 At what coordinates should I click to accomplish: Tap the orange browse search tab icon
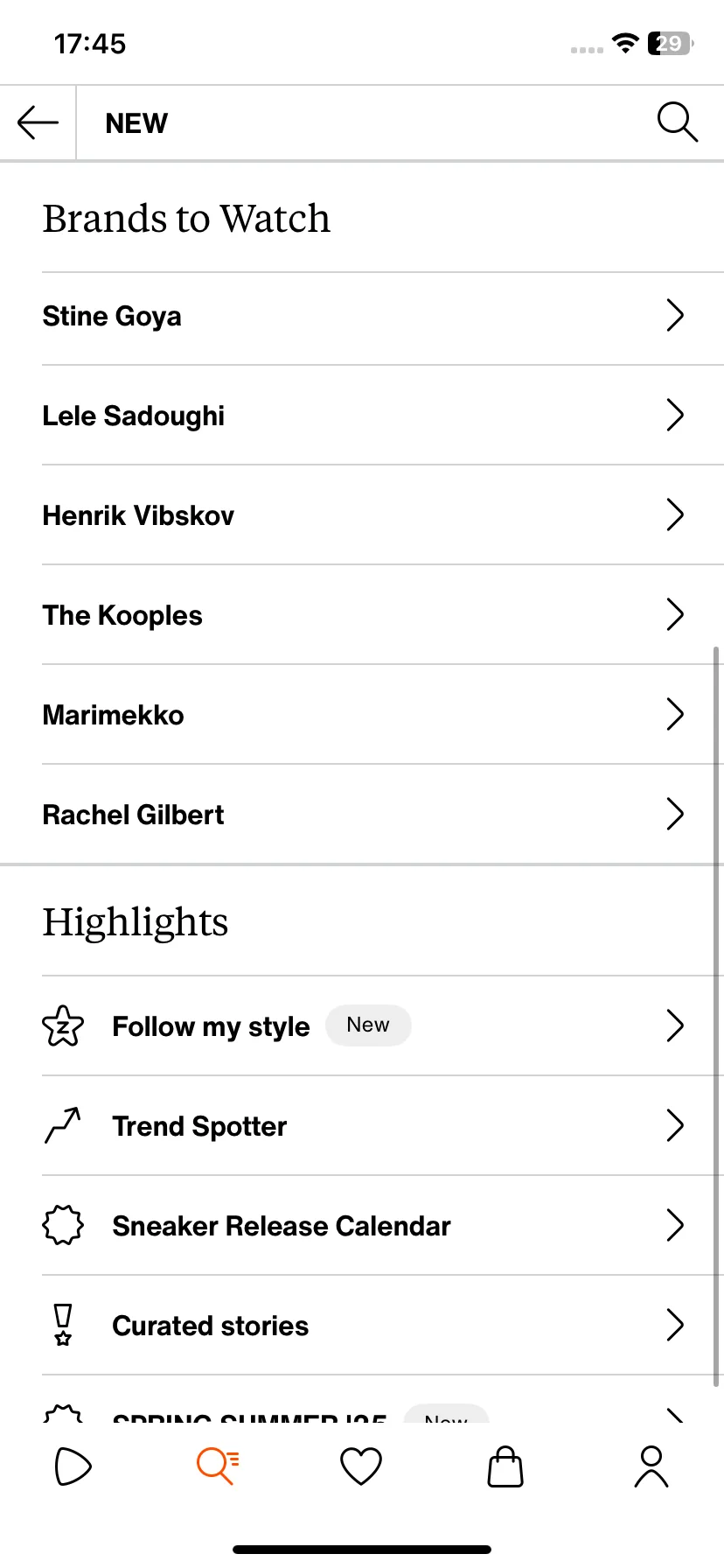218,1466
